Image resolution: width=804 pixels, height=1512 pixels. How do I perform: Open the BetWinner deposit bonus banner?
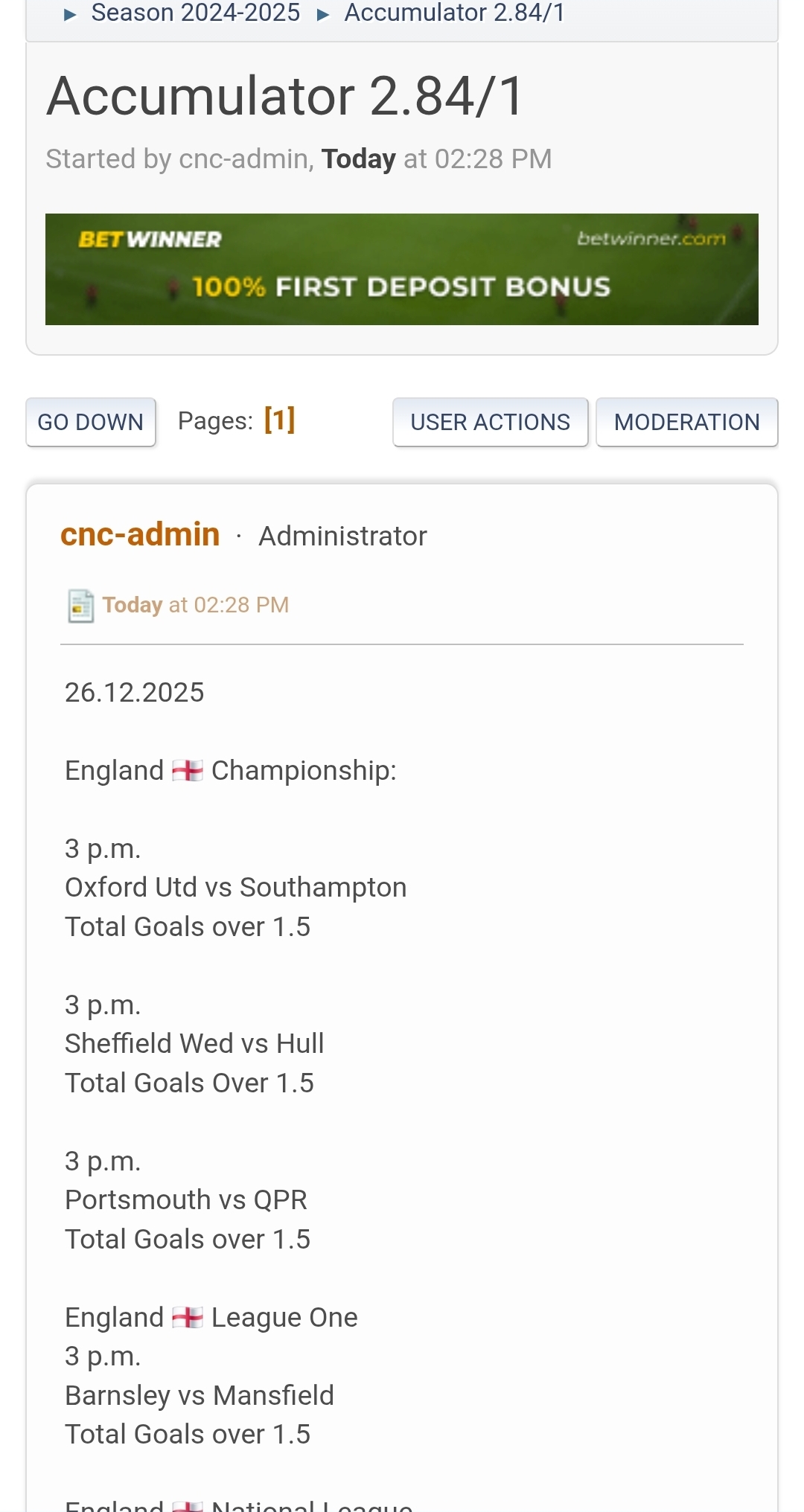[402, 269]
